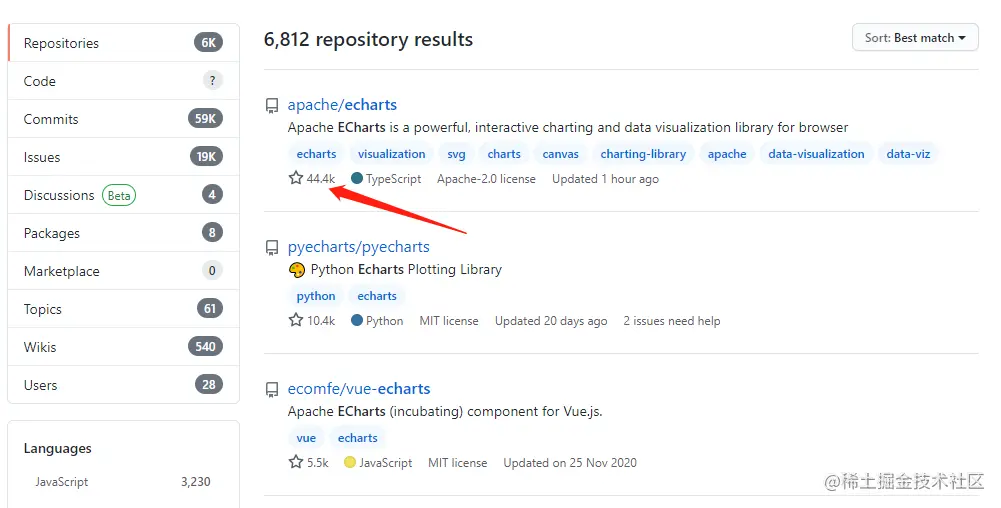The image size is (1001, 508).
Task: Switch to Issues results
Action: [x=123, y=157]
